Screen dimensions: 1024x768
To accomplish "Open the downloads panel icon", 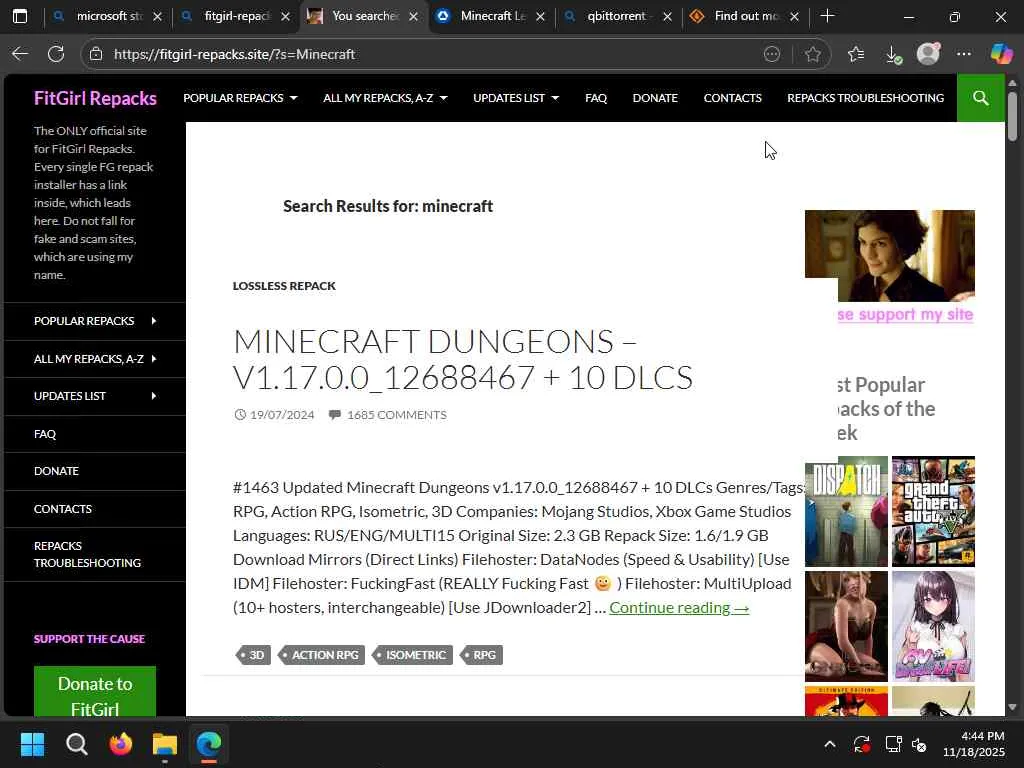I will click(x=893, y=54).
